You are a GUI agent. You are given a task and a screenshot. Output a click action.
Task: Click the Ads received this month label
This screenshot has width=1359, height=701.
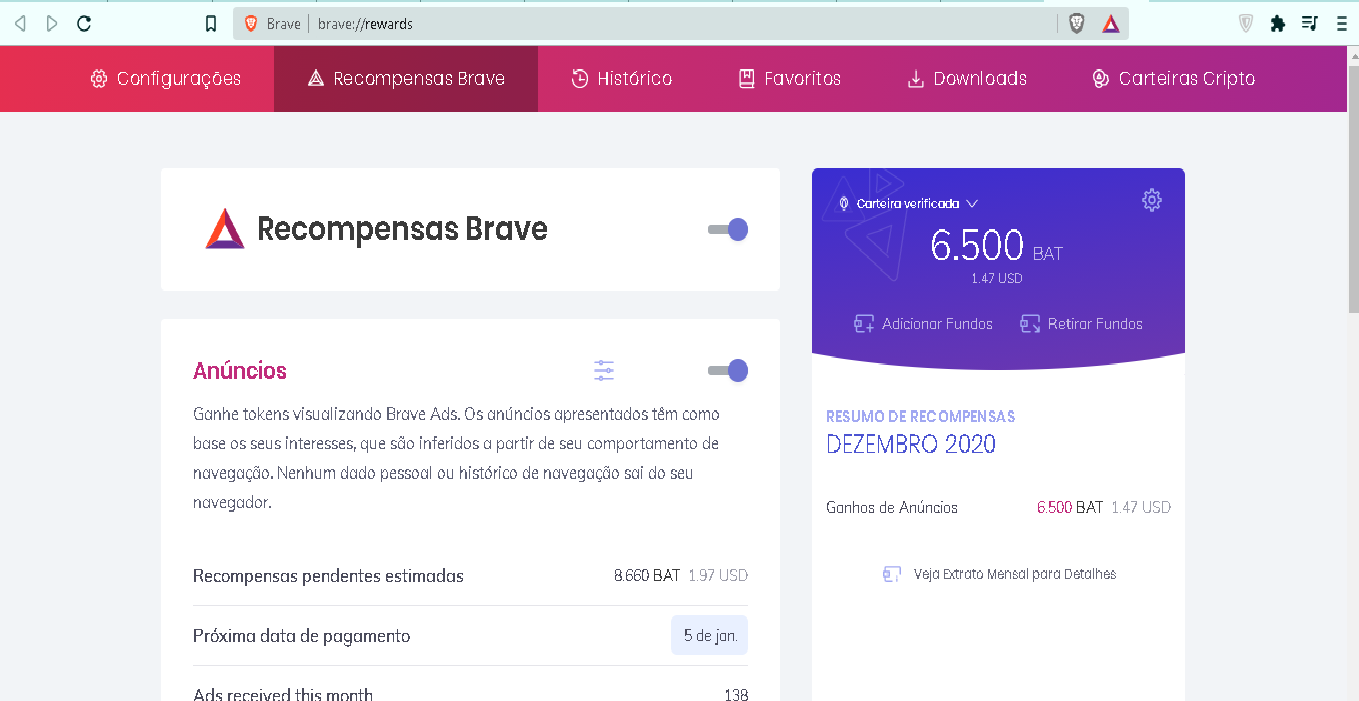coord(283,694)
